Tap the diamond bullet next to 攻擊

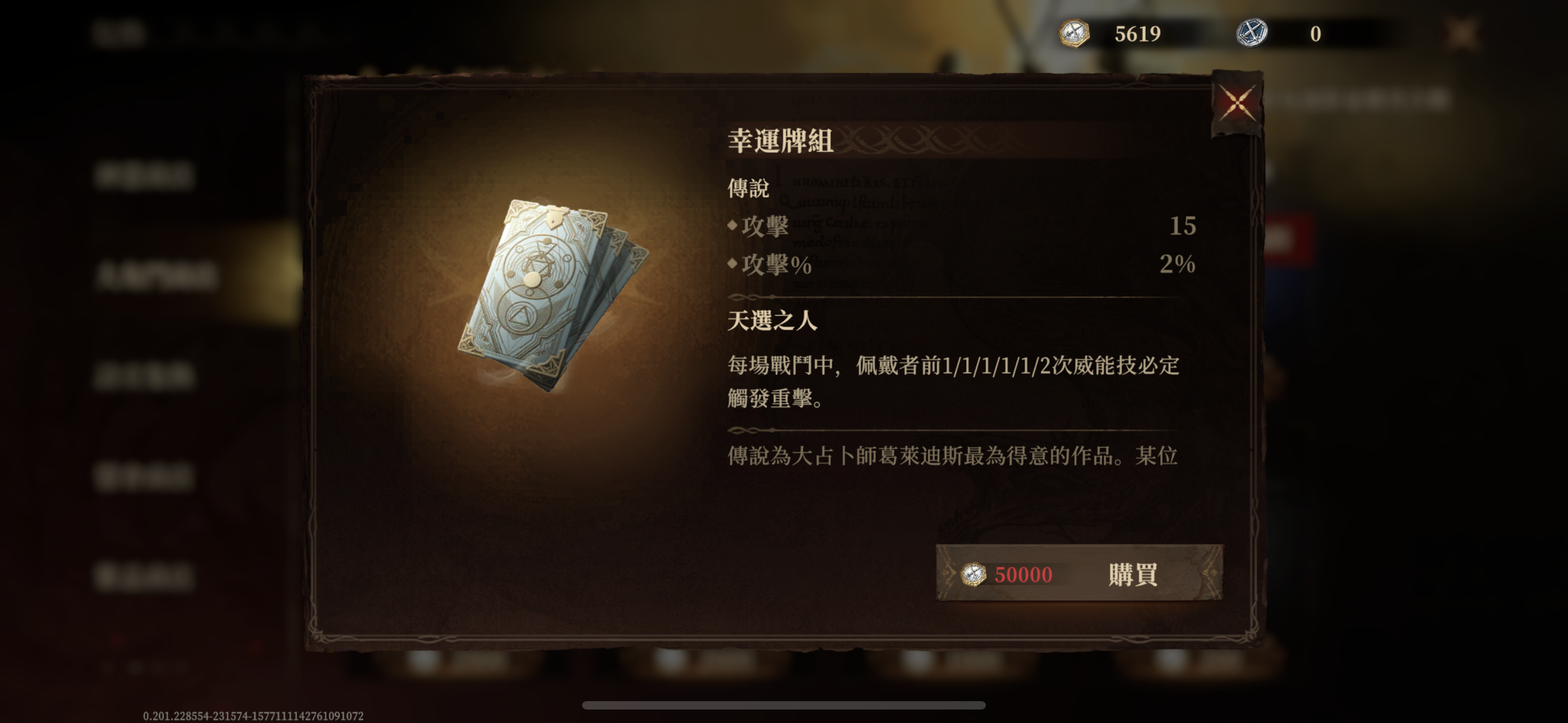(x=732, y=225)
